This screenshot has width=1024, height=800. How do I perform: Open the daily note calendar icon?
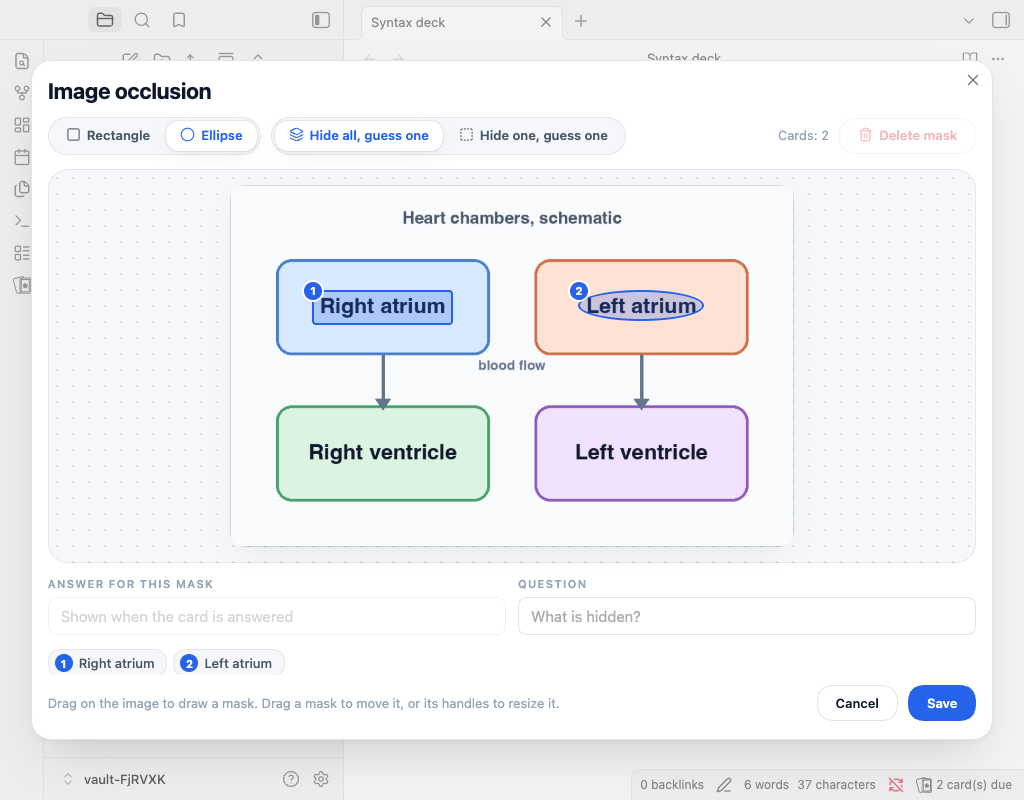[x=22, y=157]
